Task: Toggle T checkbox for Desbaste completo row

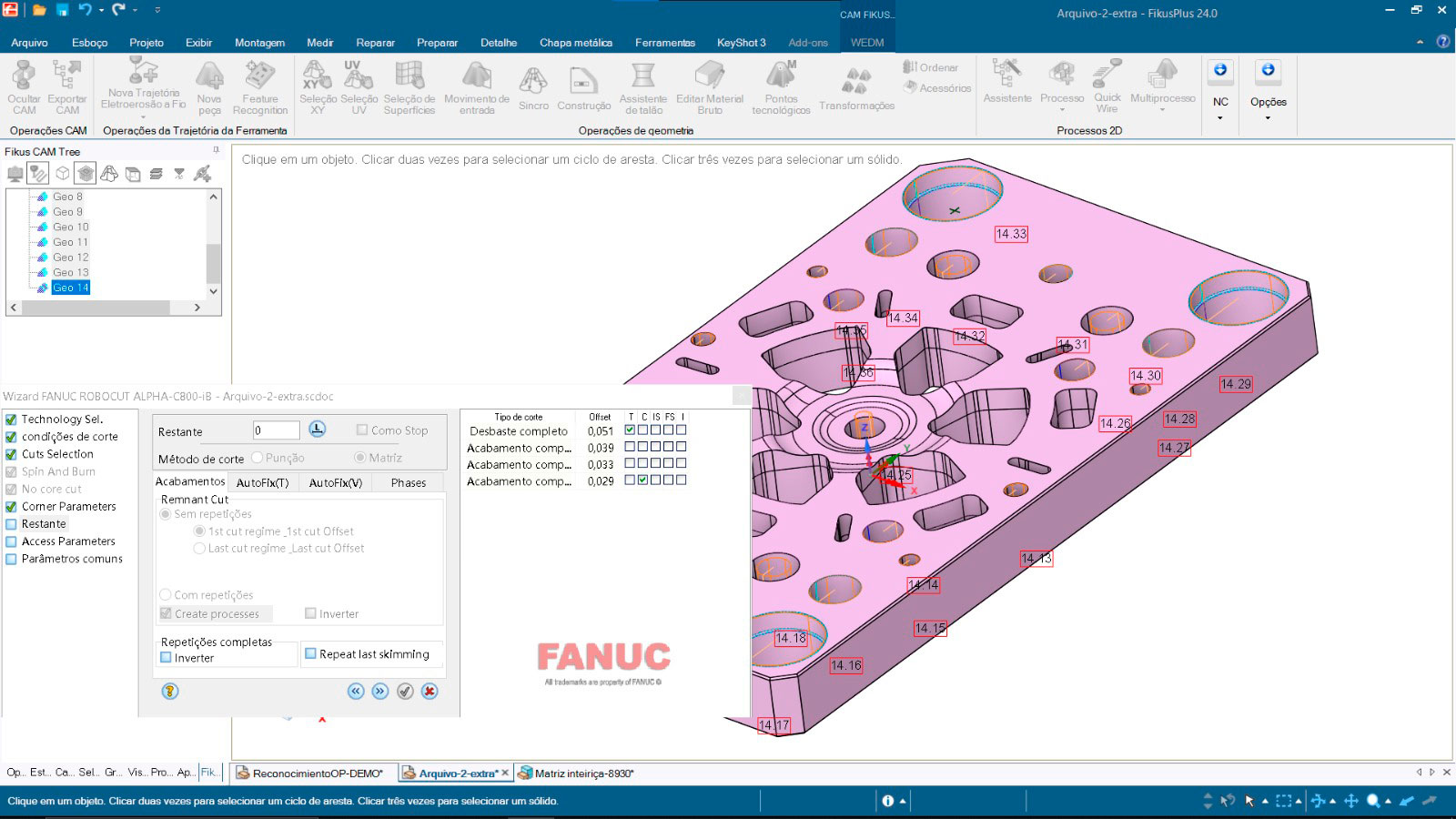Action: coord(630,430)
